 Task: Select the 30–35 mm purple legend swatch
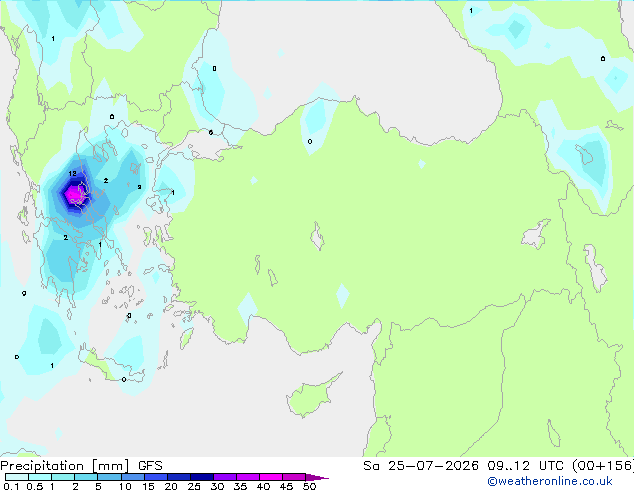point(225,477)
